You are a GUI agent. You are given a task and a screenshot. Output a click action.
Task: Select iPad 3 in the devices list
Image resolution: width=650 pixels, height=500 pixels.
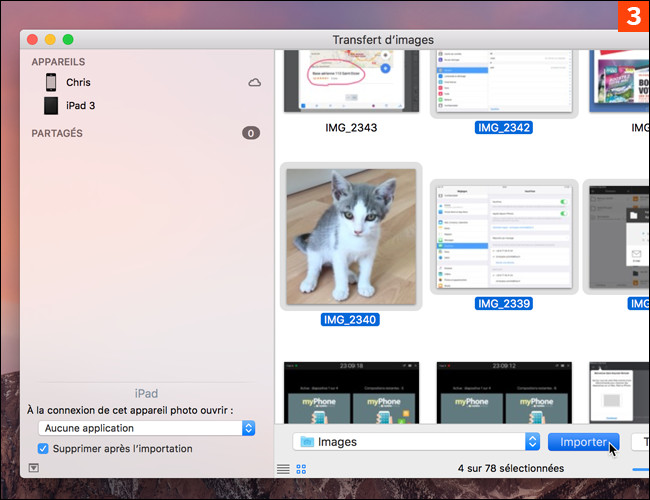pyautogui.click(x=80, y=105)
